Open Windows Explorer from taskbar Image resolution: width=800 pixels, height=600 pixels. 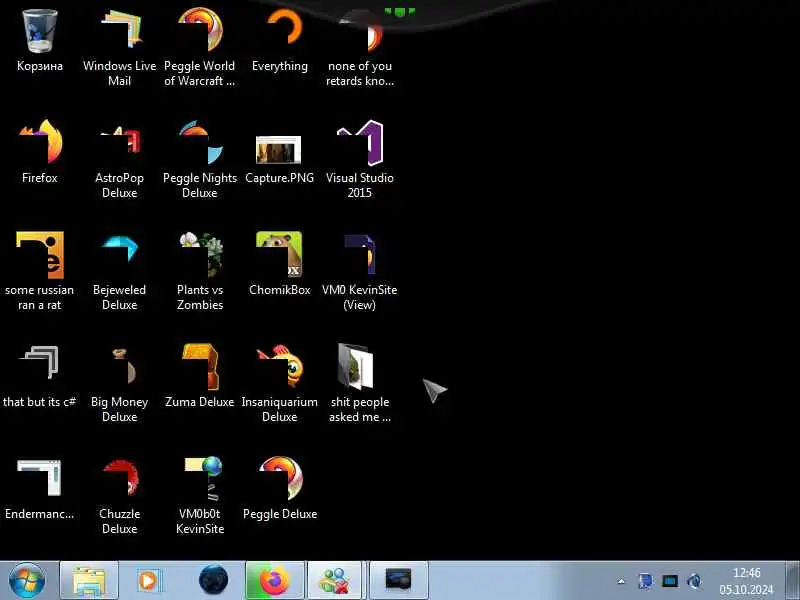pyautogui.click(x=89, y=581)
